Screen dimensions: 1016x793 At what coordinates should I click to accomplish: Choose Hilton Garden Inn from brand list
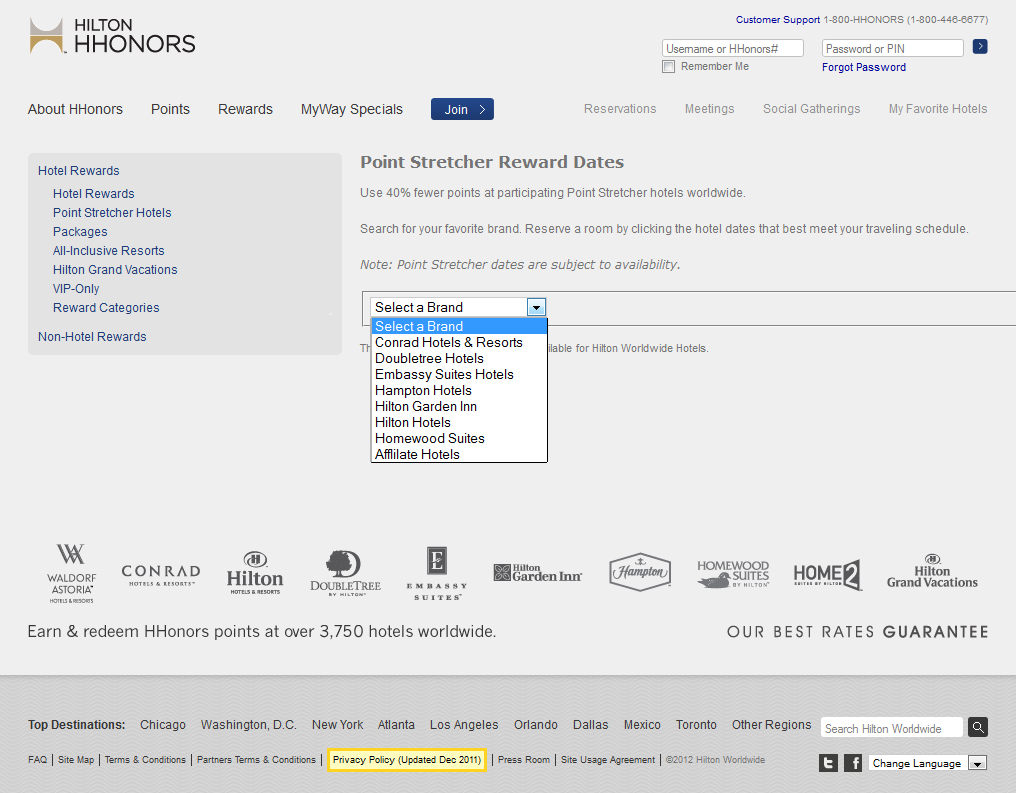(x=426, y=406)
